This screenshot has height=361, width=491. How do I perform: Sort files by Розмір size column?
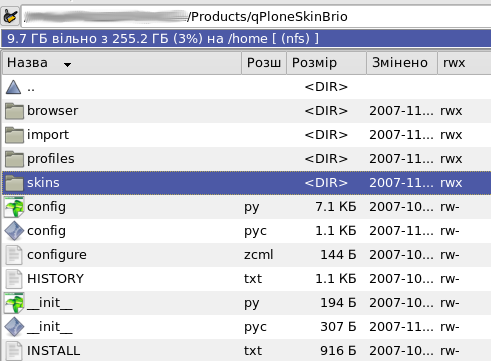point(326,63)
